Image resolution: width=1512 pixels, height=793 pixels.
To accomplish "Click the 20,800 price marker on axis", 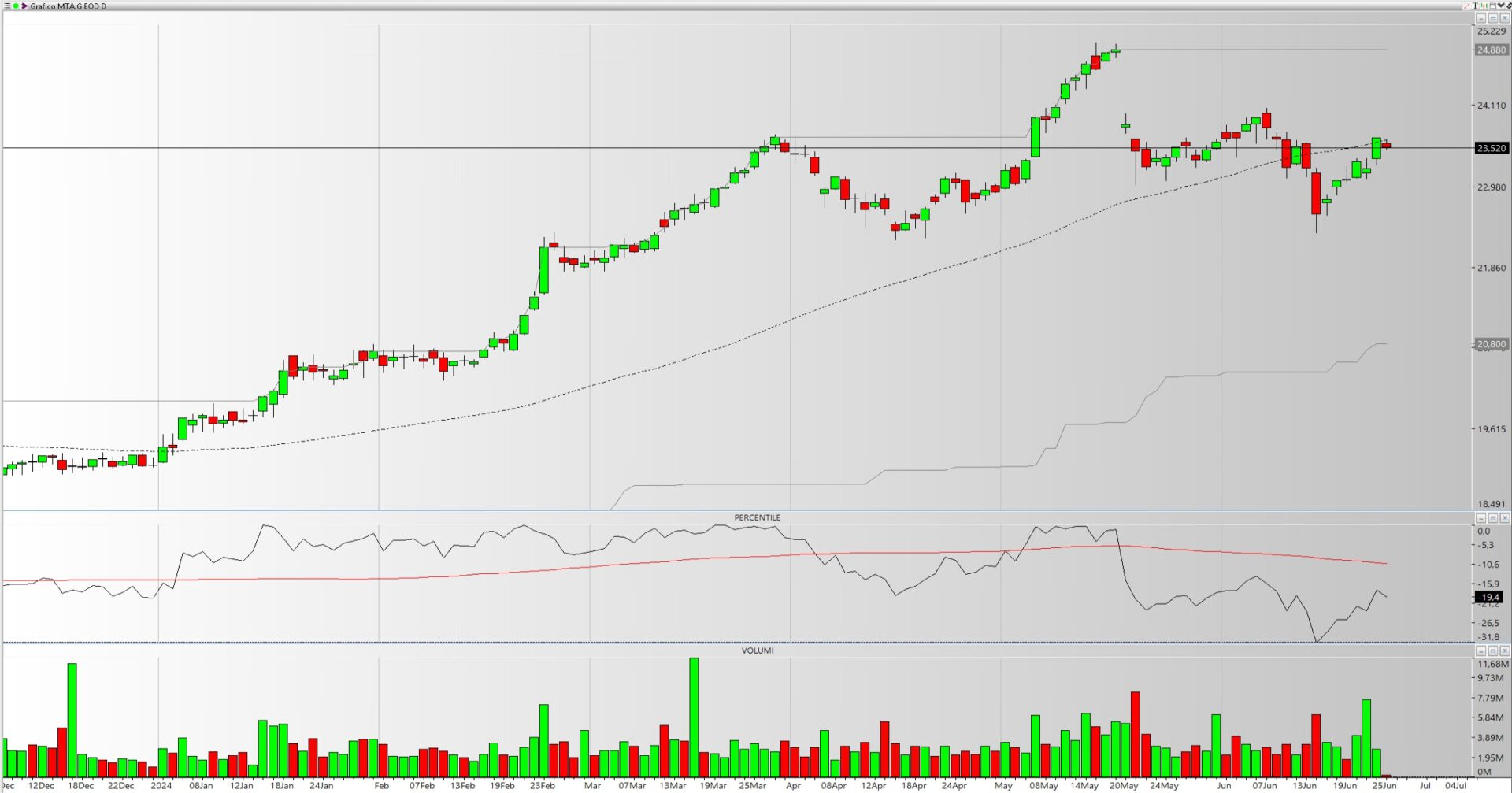I will point(1491,344).
